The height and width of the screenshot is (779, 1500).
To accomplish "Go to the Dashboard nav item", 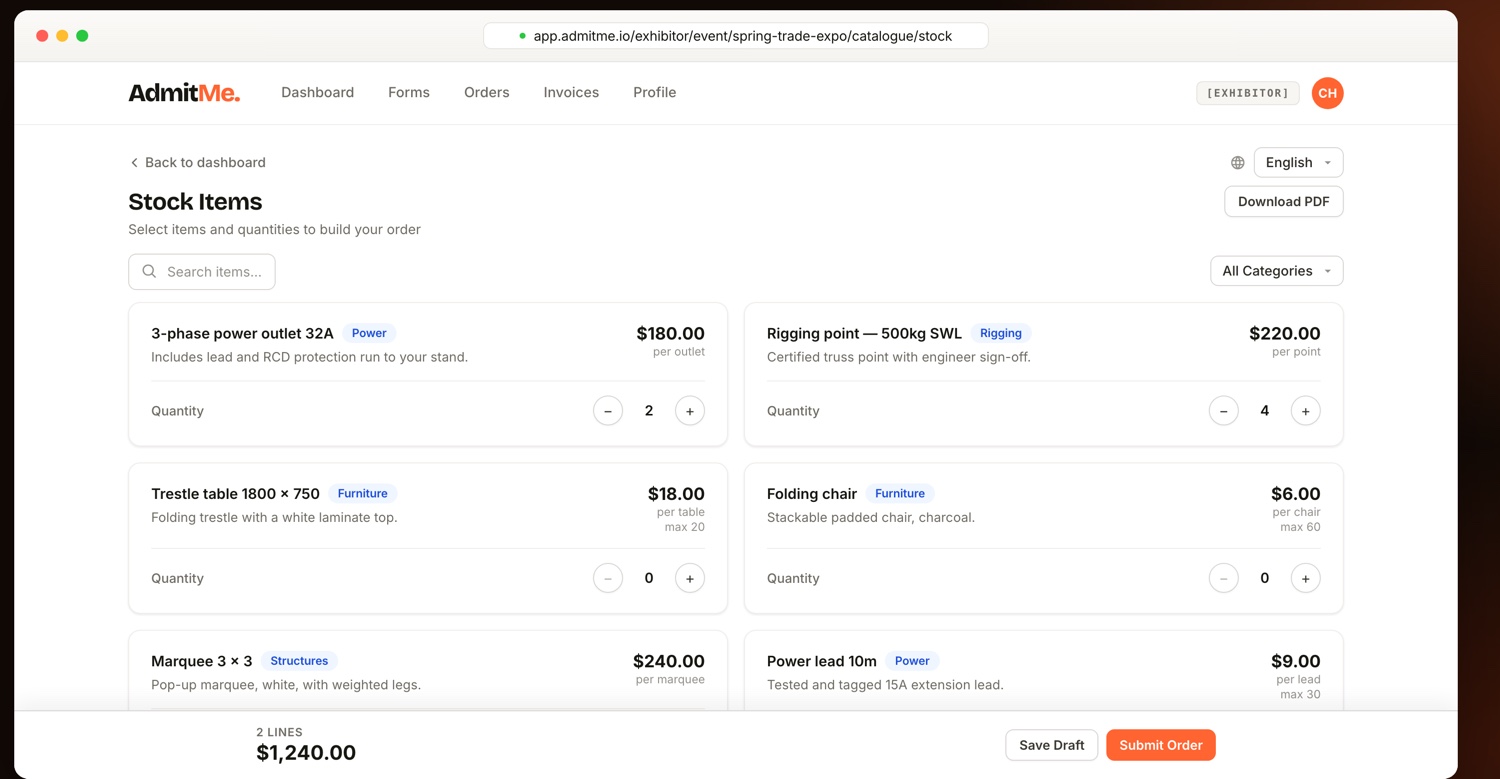I will coord(317,93).
